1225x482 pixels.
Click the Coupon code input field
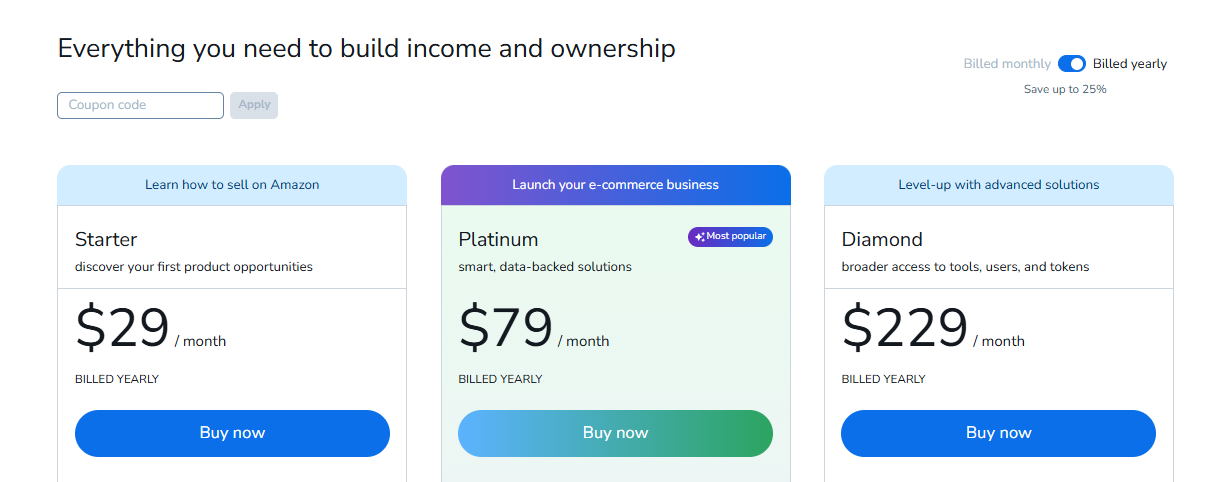pos(140,105)
